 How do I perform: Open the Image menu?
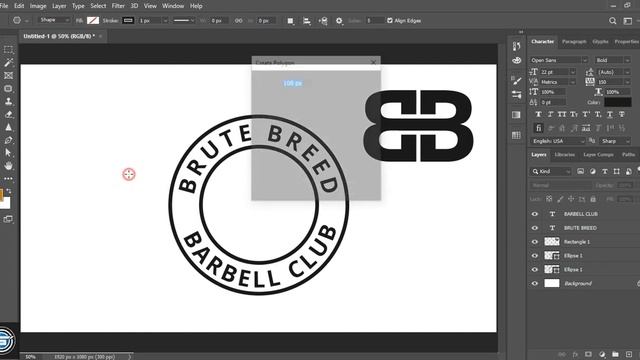pos(38,6)
